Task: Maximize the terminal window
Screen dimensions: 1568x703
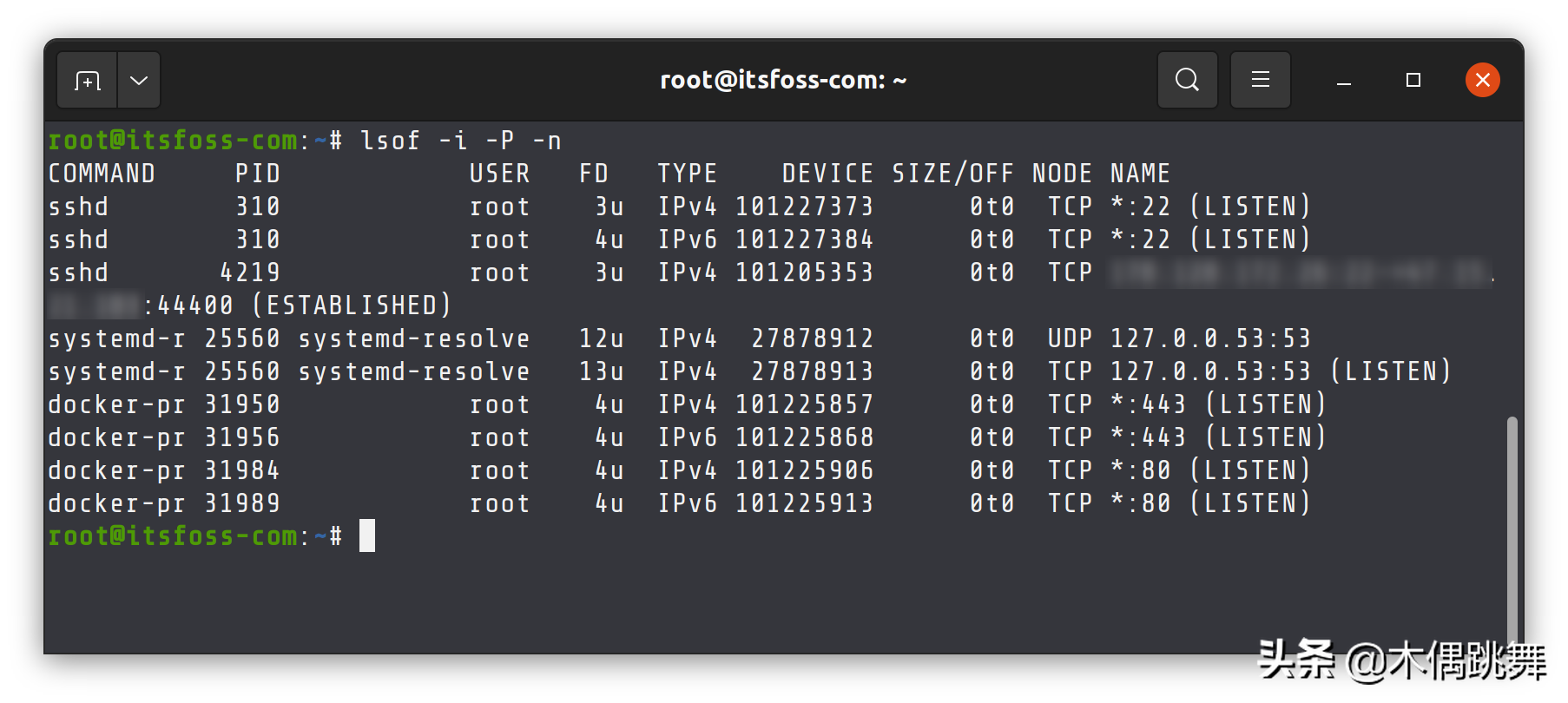Action: point(1413,81)
